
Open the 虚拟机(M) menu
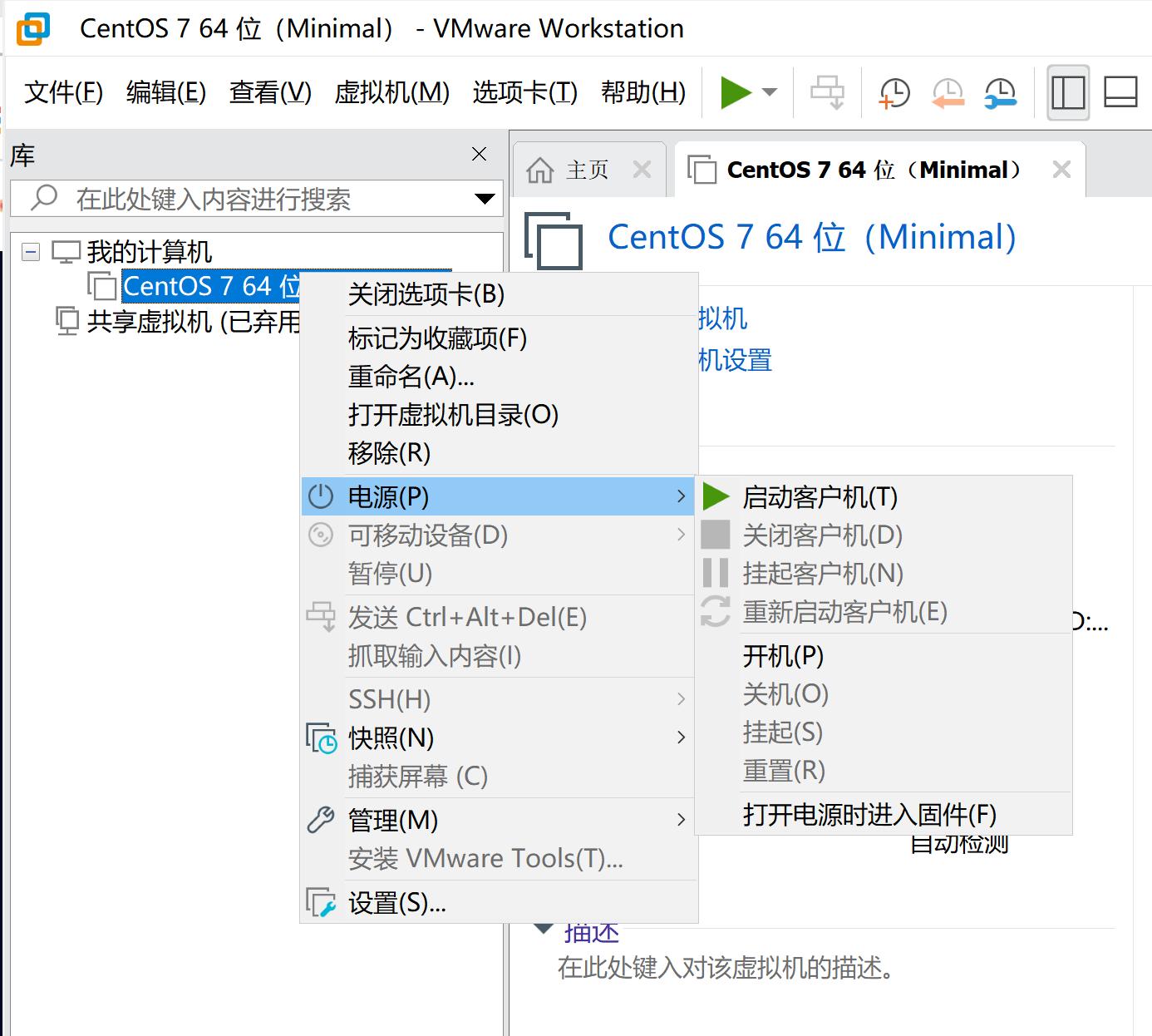tap(393, 92)
